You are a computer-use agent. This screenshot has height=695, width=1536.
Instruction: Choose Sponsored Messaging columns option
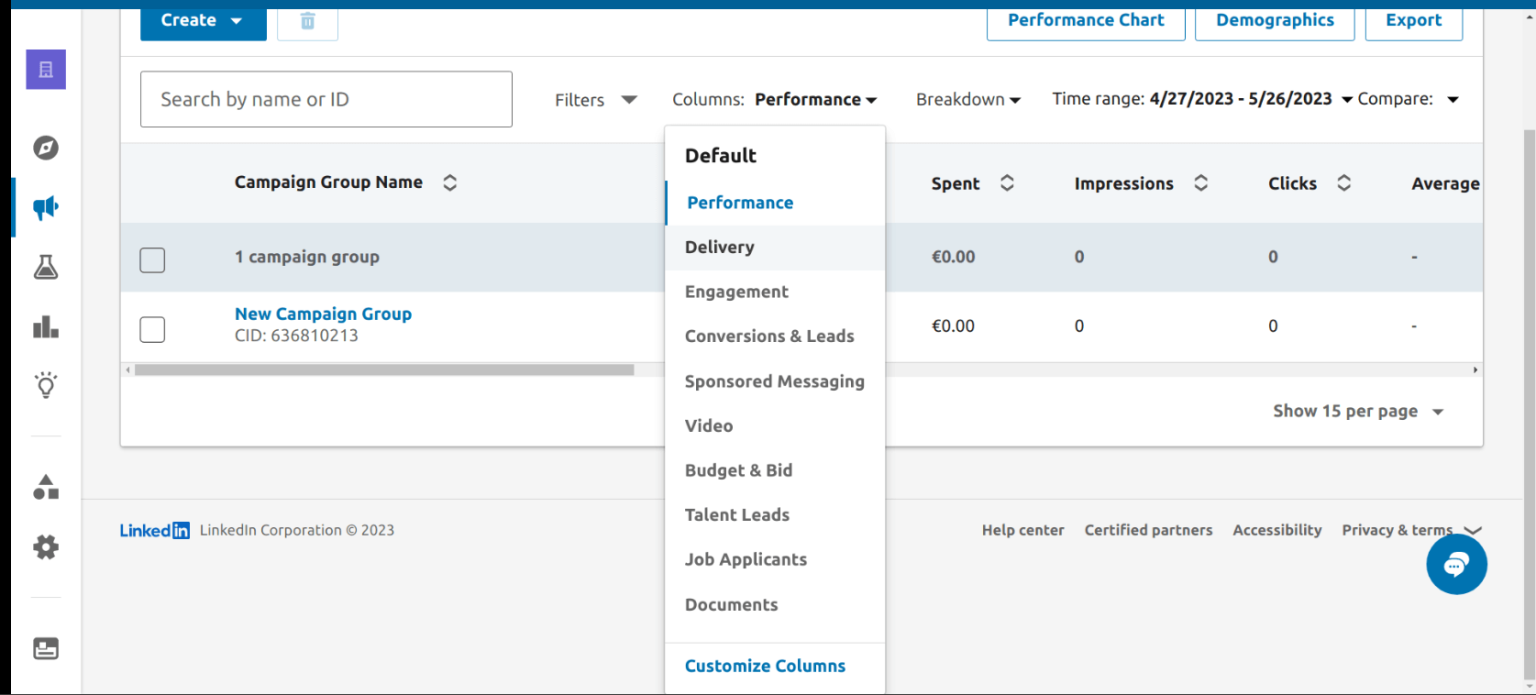tap(775, 381)
